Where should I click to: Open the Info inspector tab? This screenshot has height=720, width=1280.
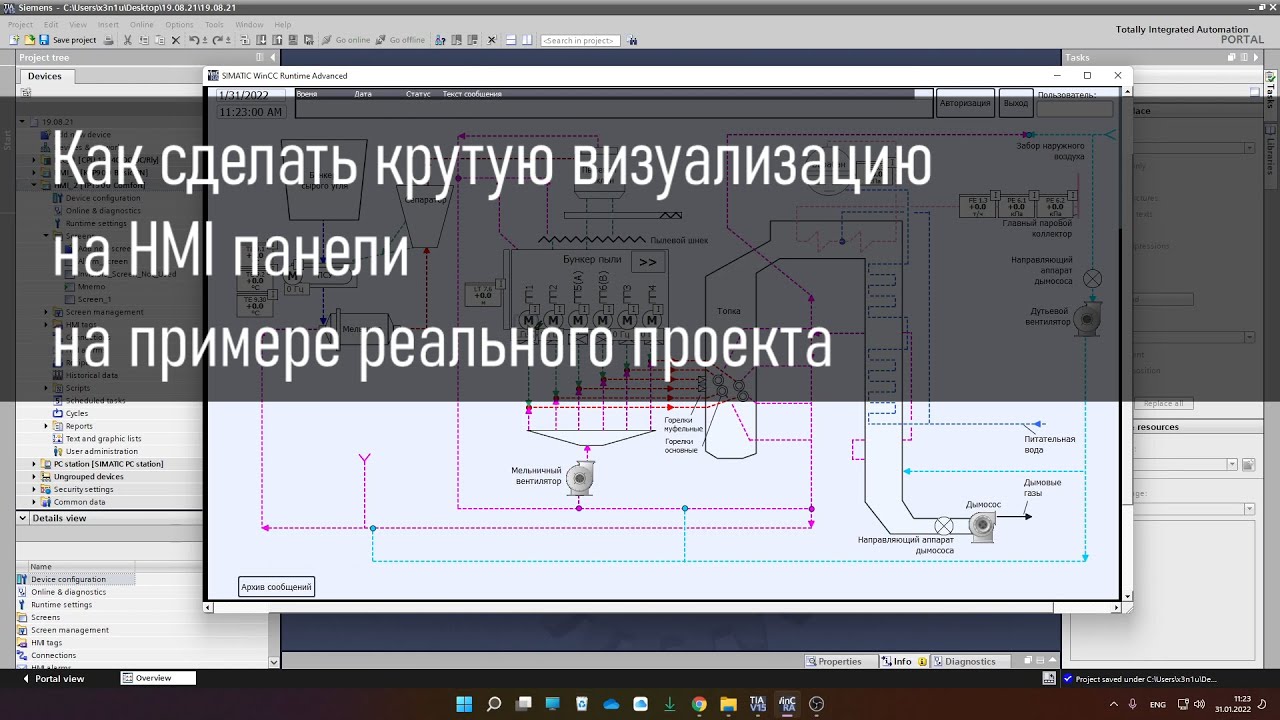tap(903, 661)
